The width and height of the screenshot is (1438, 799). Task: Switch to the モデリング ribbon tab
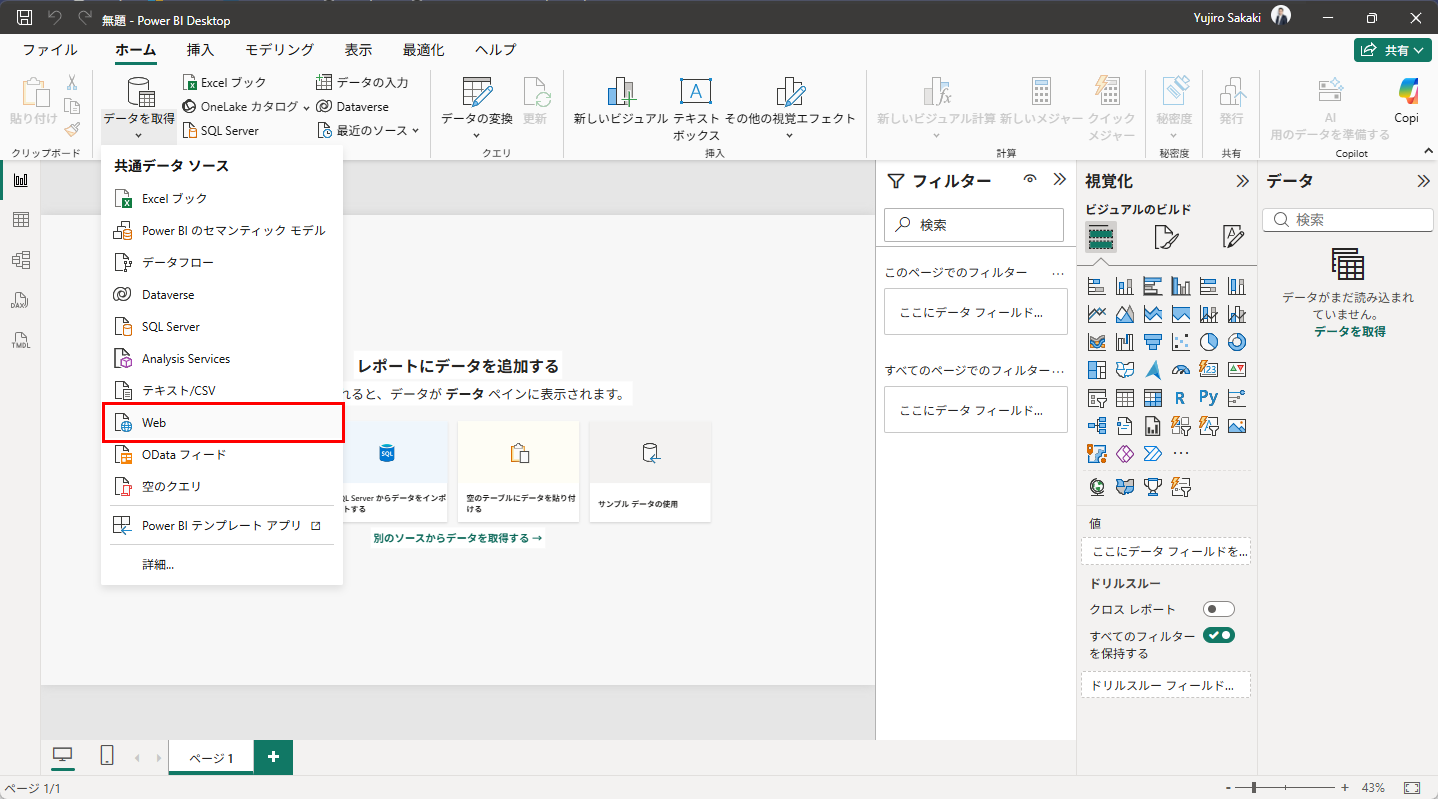280,50
